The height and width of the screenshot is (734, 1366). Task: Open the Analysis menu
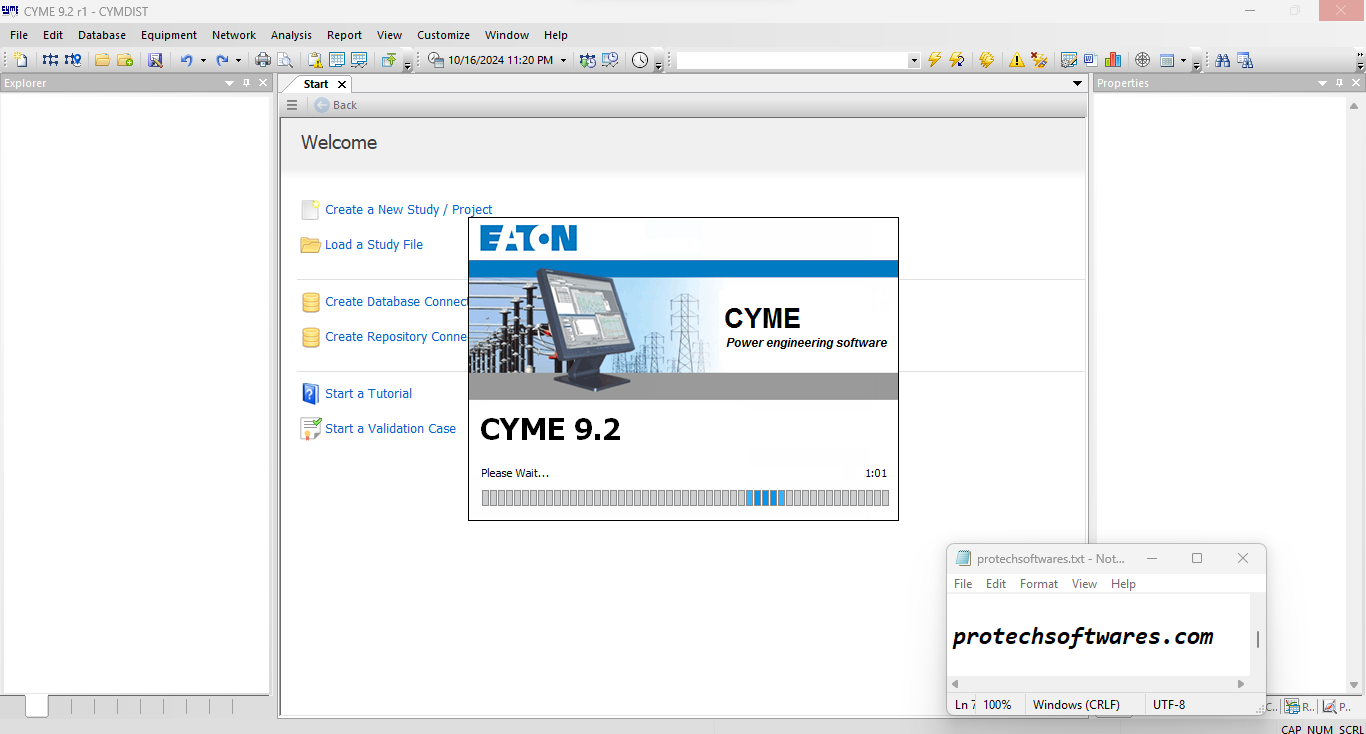(292, 35)
